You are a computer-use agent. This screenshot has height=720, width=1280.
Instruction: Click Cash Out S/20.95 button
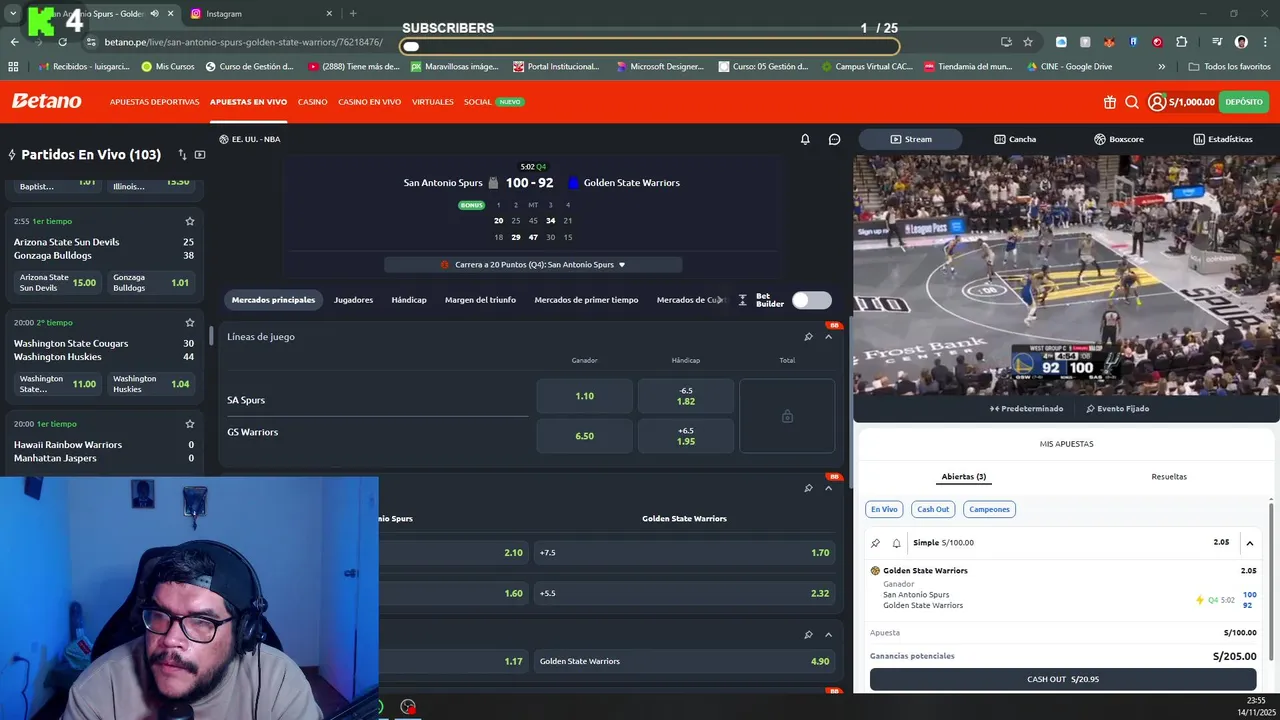tap(1063, 679)
